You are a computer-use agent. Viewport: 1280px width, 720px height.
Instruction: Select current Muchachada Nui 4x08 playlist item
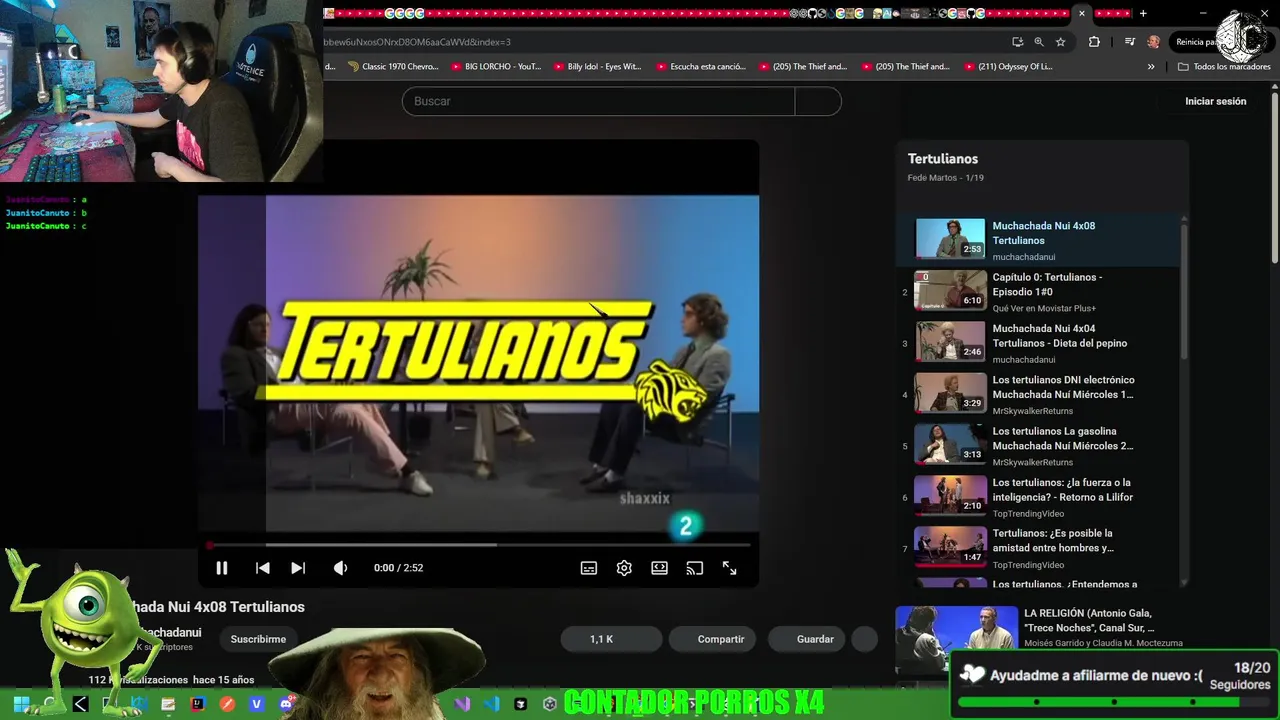pos(1040,240)
